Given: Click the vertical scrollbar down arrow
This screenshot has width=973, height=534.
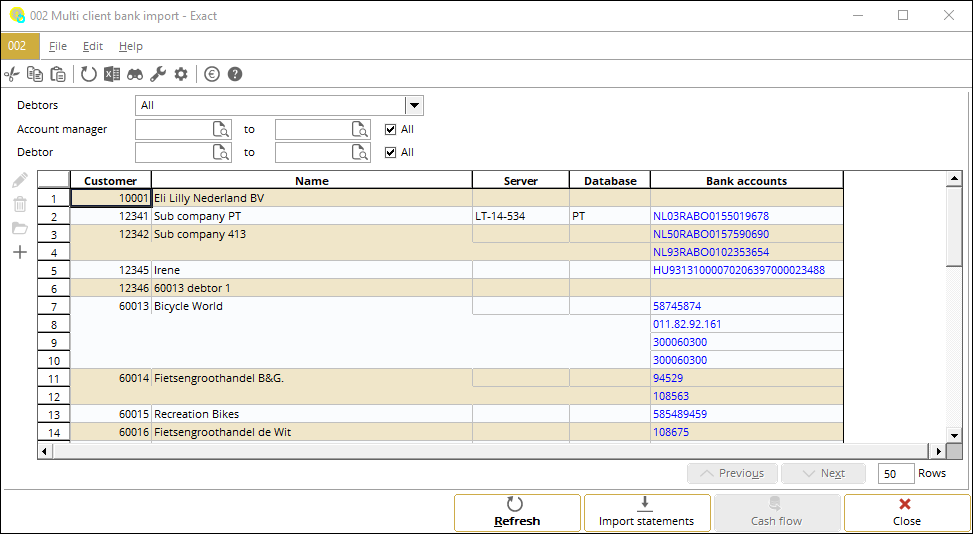Looking at the screenshot, I should coord(954,435).
